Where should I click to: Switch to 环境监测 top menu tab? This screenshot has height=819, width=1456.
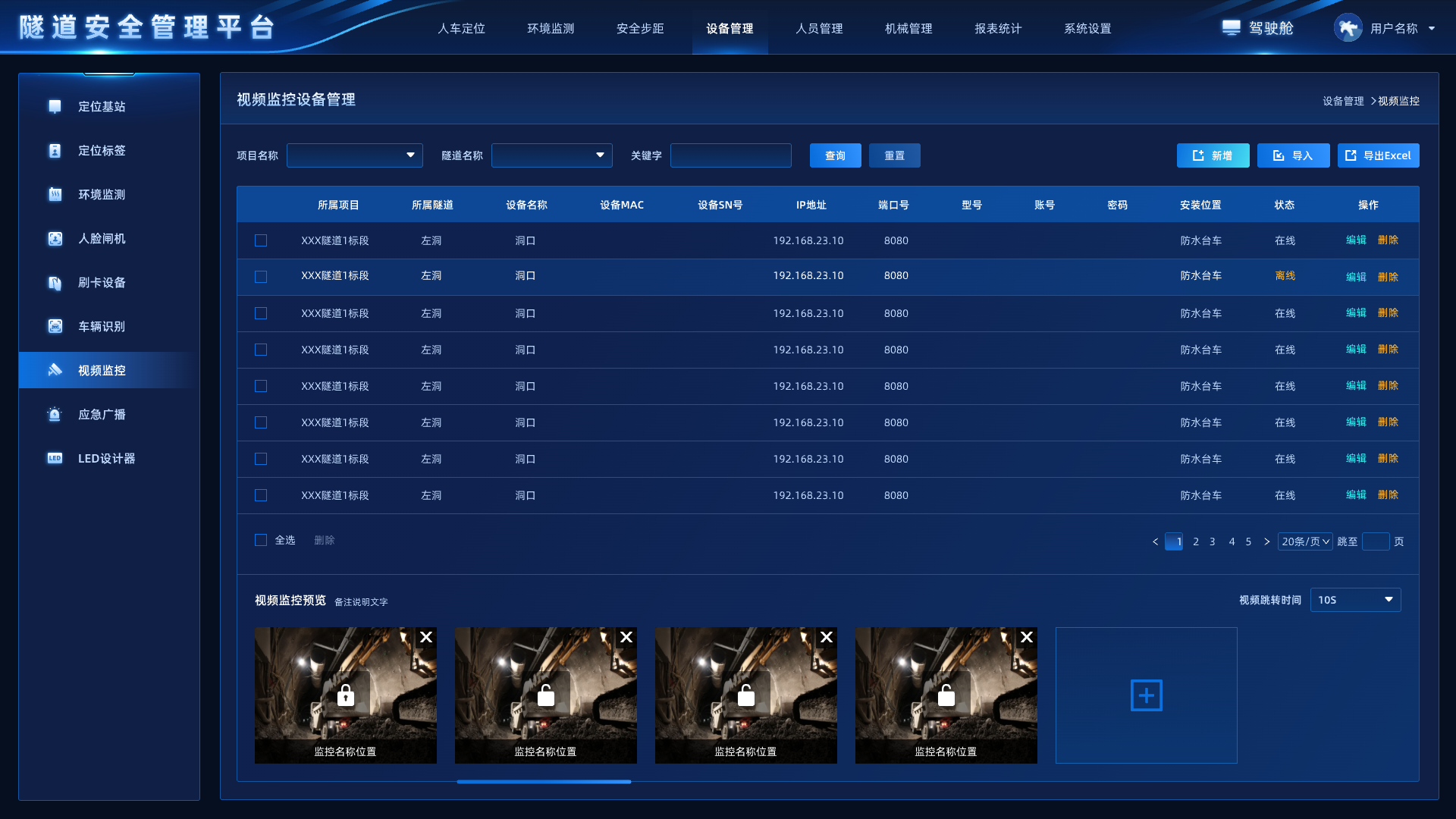pyautogui.click(x=551, y=29)
